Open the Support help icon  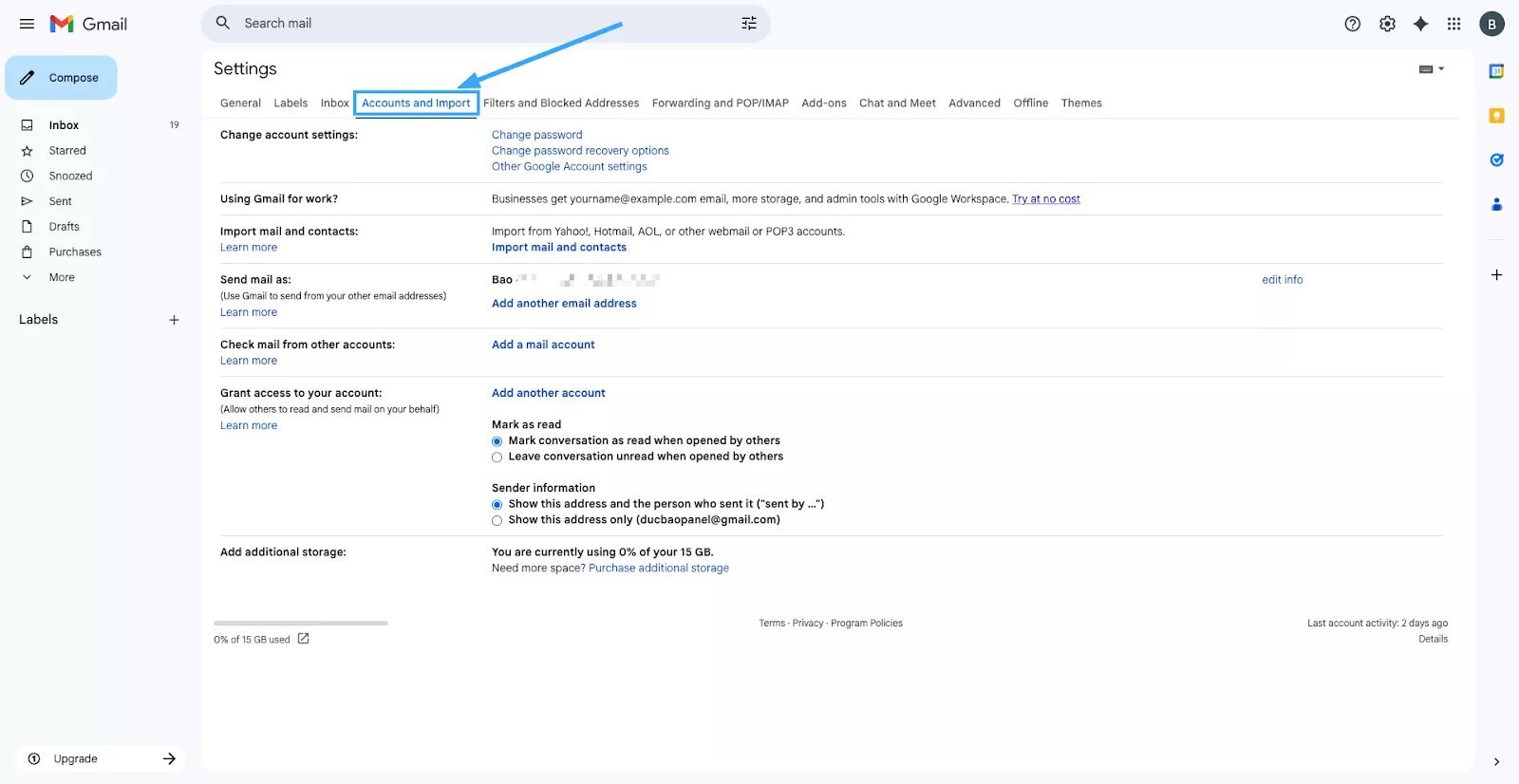coord(1353,24)
